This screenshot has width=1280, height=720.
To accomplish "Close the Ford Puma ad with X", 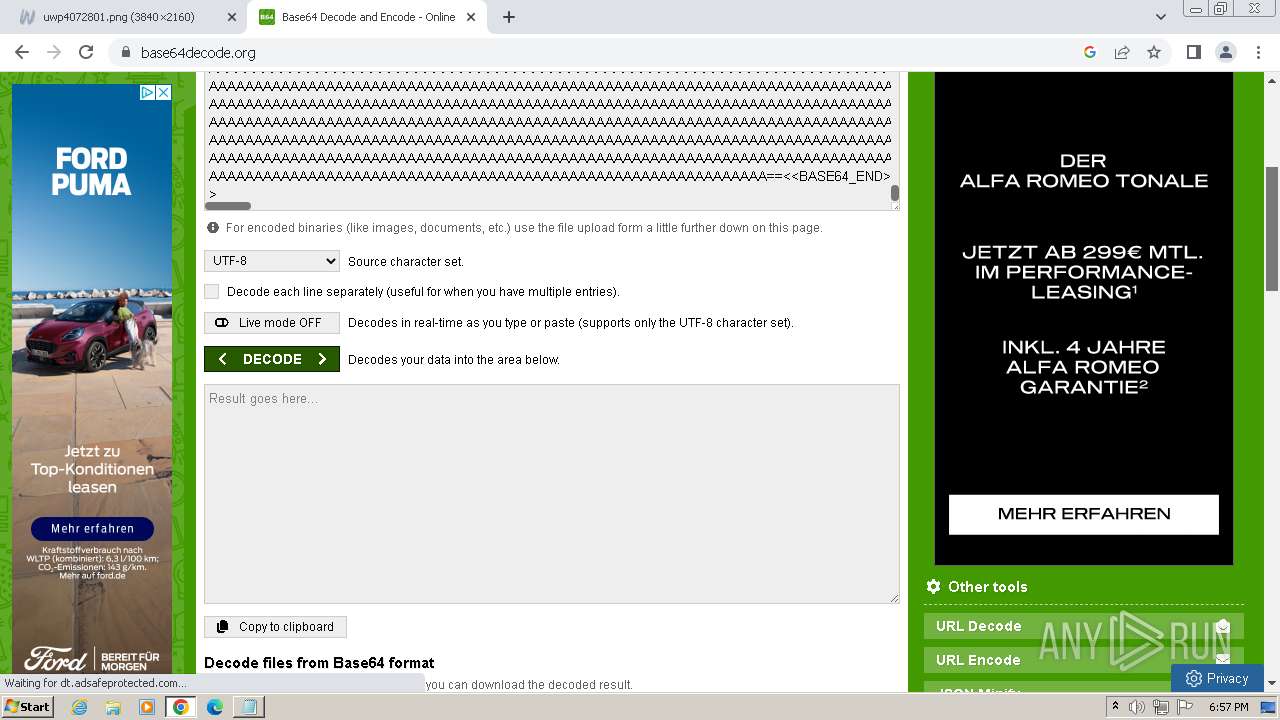I will 164,92.
